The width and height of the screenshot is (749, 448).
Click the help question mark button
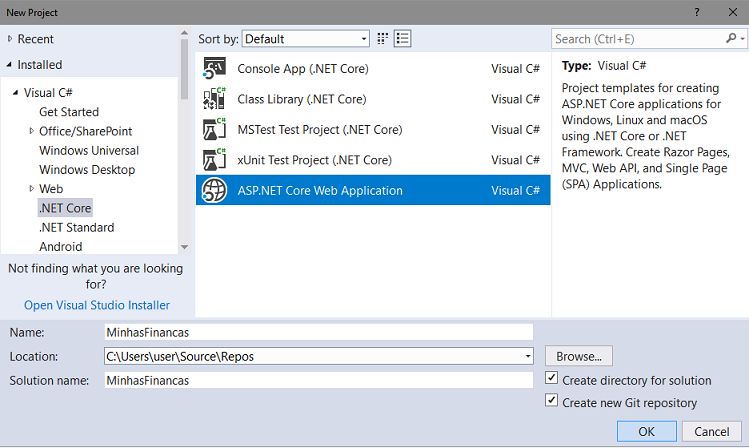point(697,12)
